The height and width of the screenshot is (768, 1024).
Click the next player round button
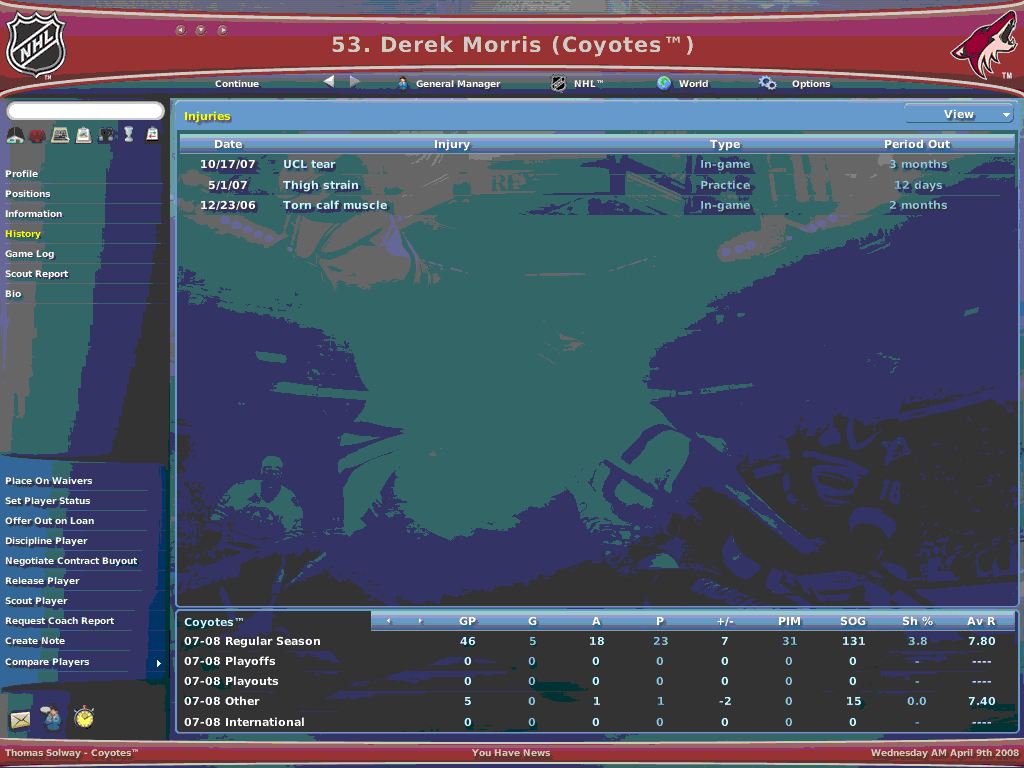tap(223, 30)
